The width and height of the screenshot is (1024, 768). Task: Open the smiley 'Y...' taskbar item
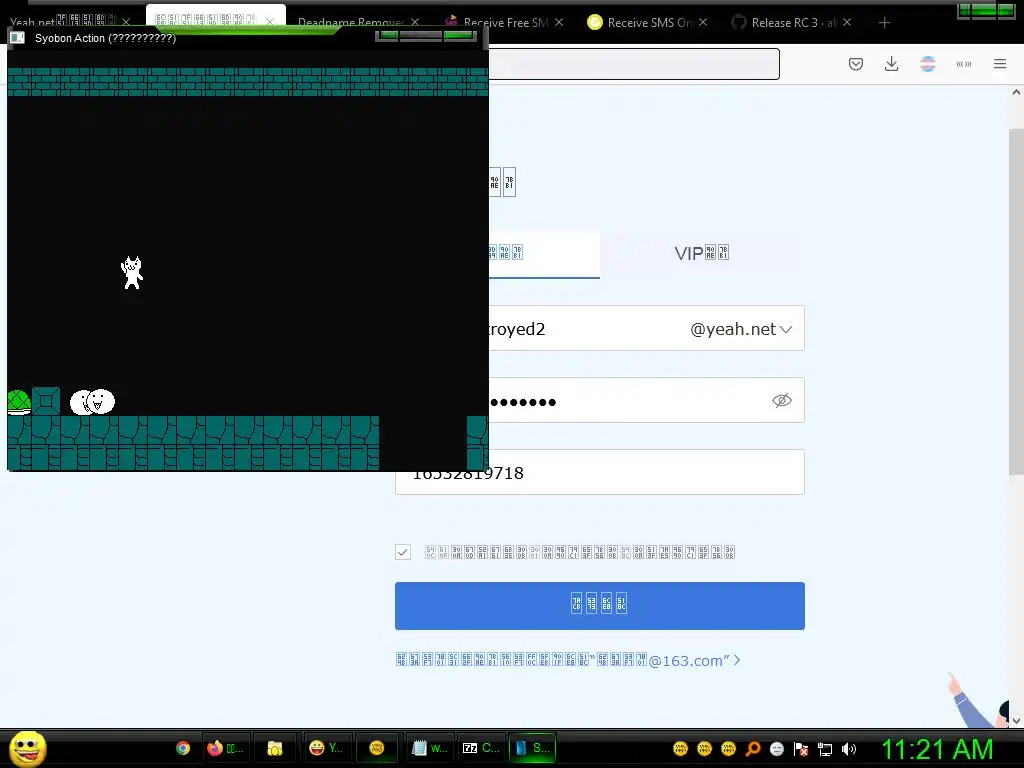[x=326, y=748]
